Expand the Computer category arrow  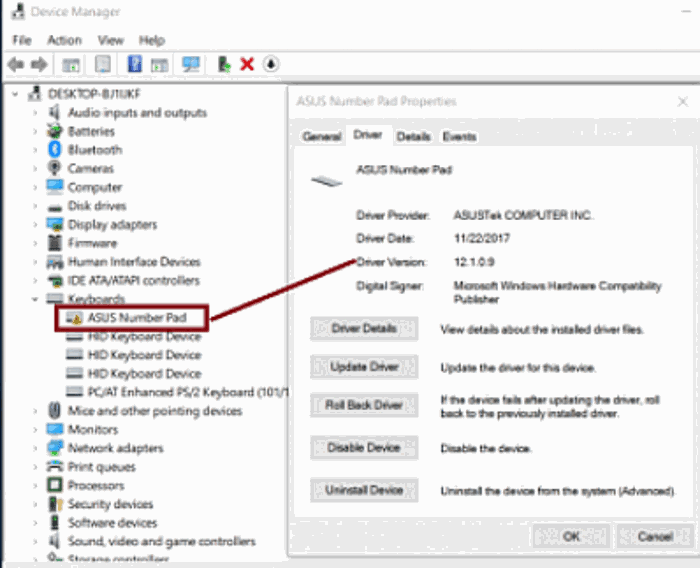click(35, 187)
